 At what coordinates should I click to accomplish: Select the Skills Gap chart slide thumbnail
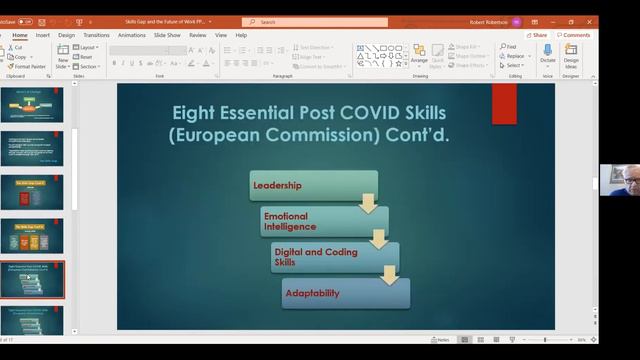pos(32,236)
